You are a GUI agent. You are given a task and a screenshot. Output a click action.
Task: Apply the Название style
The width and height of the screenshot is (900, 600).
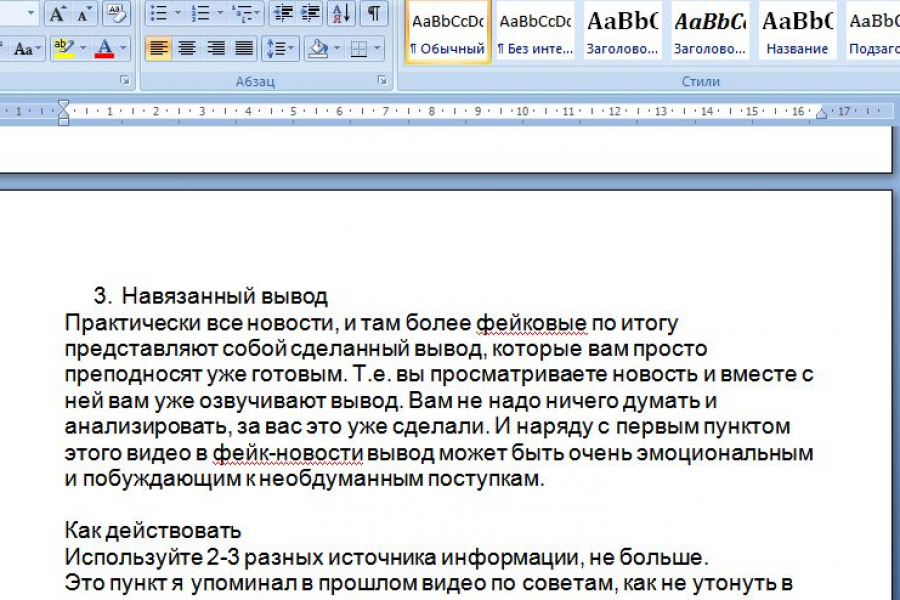[797, 32]
